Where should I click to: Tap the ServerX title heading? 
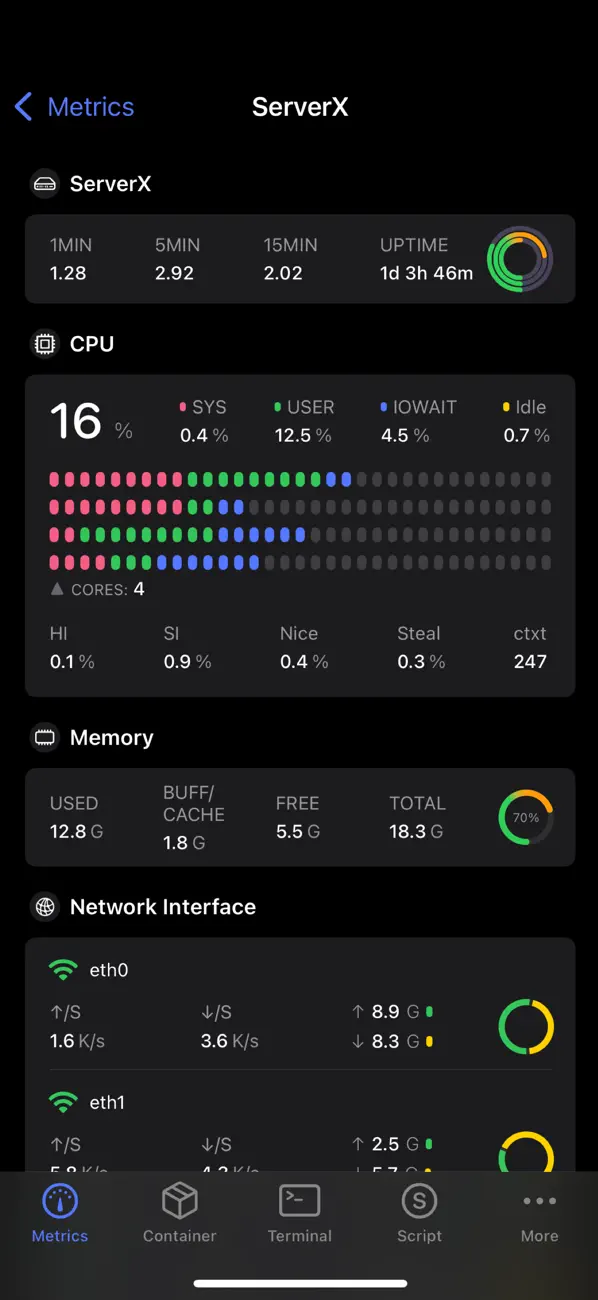click(x=300, y=107)
